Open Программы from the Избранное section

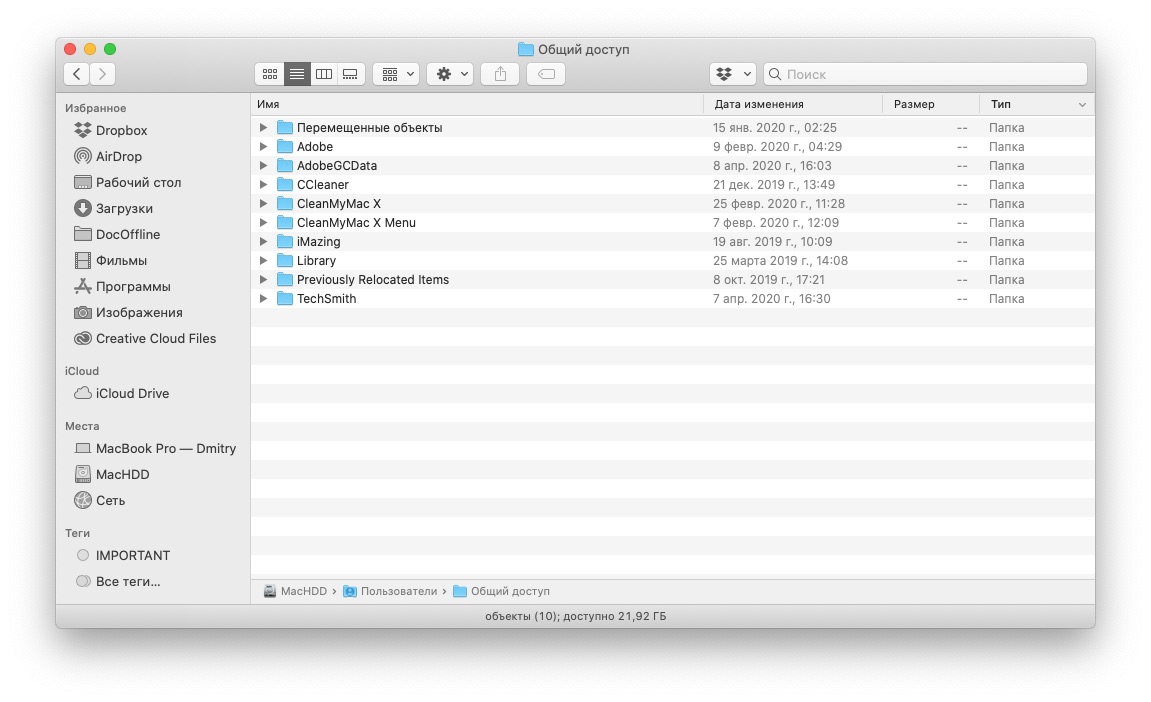(x=124, y=286)
